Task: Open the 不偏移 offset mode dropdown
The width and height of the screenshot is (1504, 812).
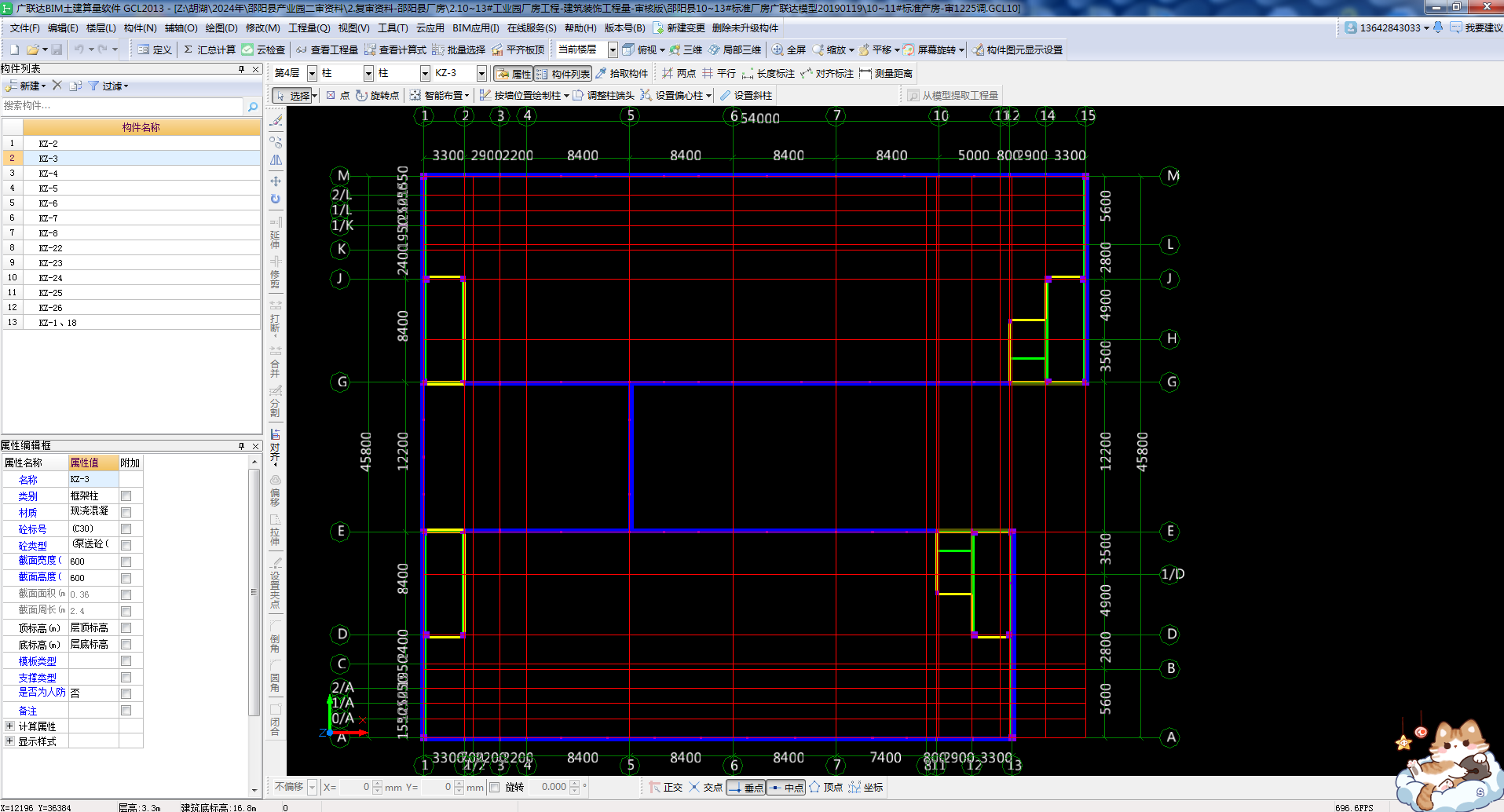Action: [312, 787]
